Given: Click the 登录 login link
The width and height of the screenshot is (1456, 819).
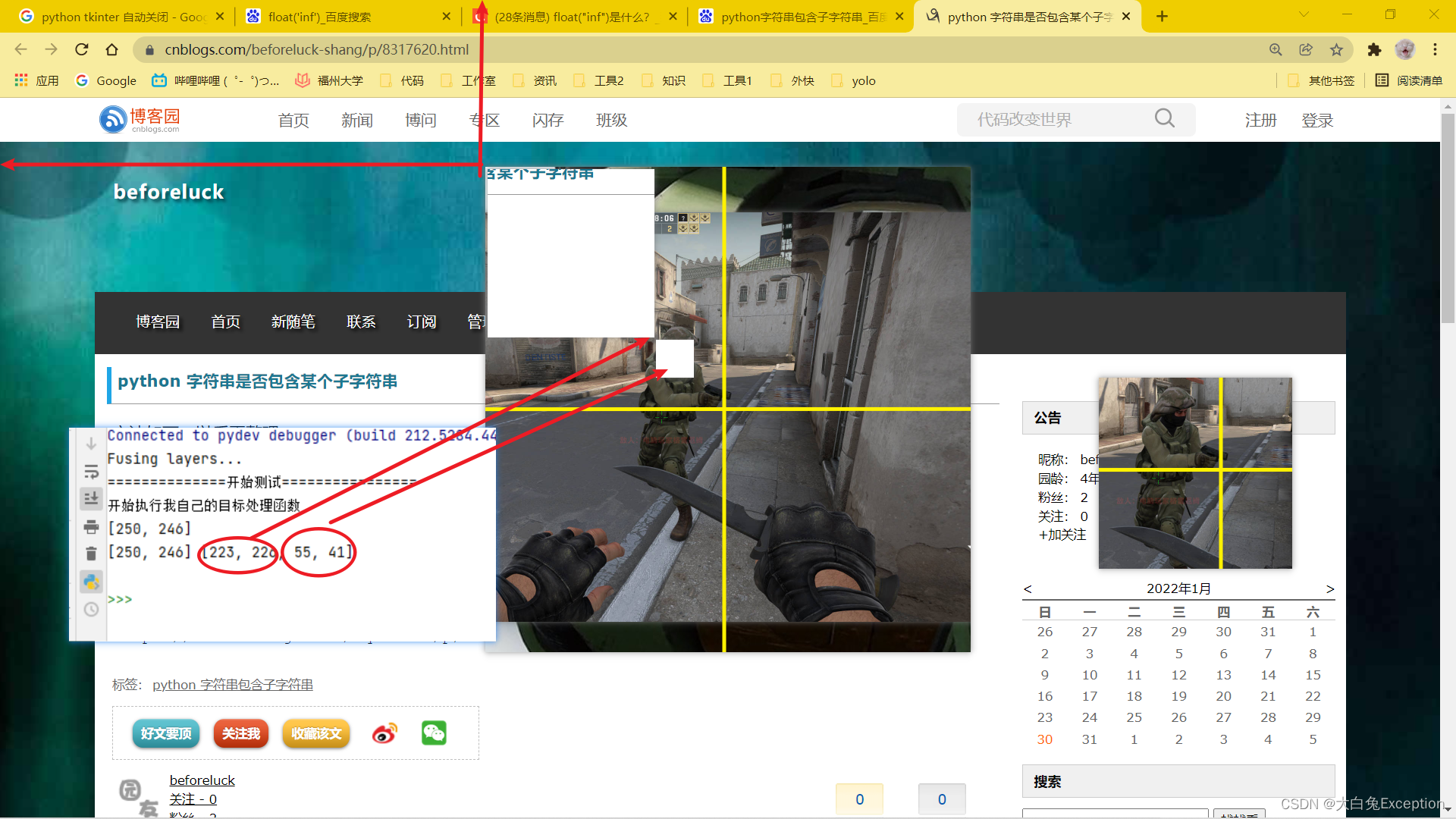Looking at the screenshot, I should [1317, 120].
